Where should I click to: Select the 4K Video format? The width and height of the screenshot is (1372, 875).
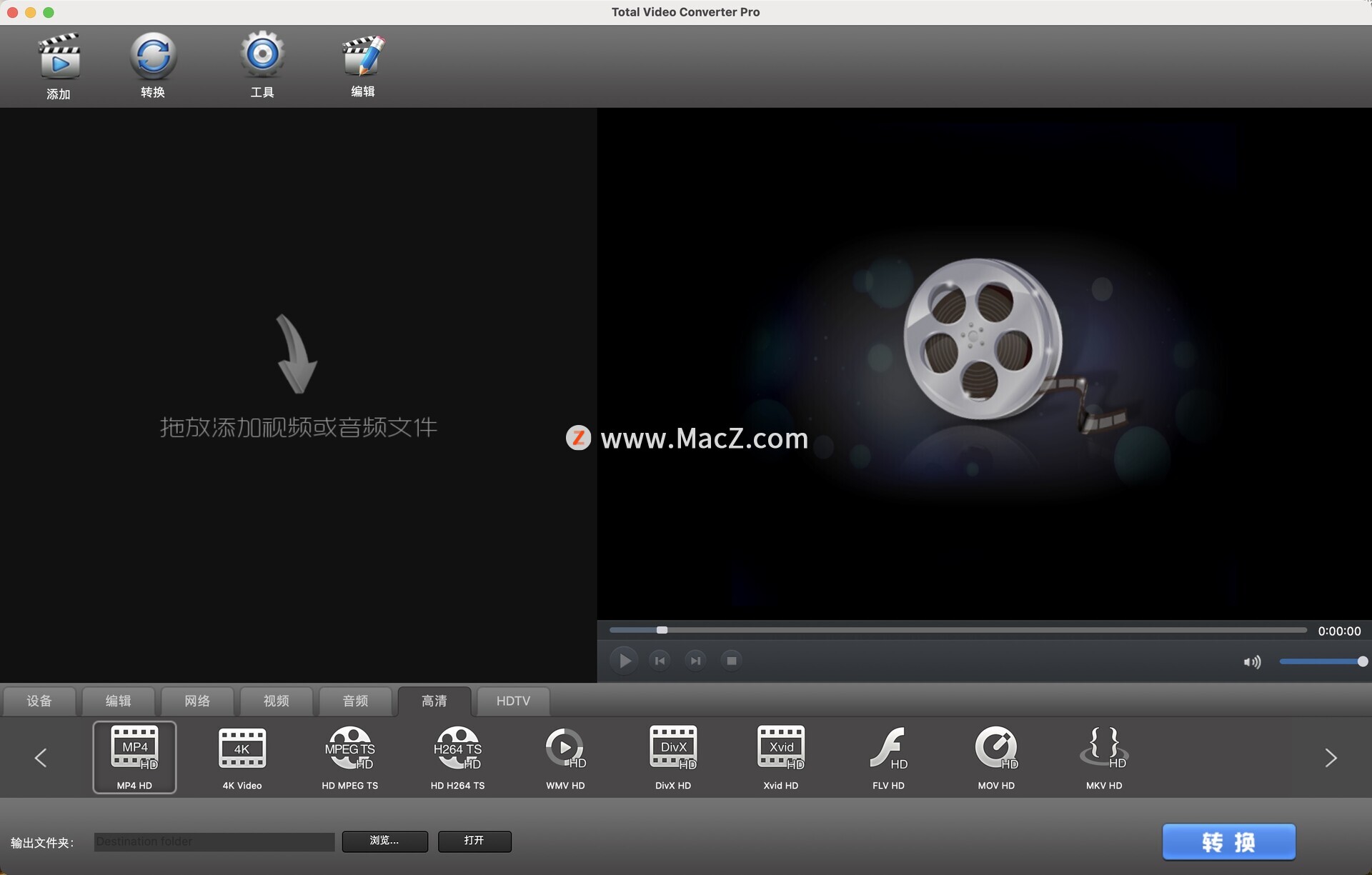242,757
